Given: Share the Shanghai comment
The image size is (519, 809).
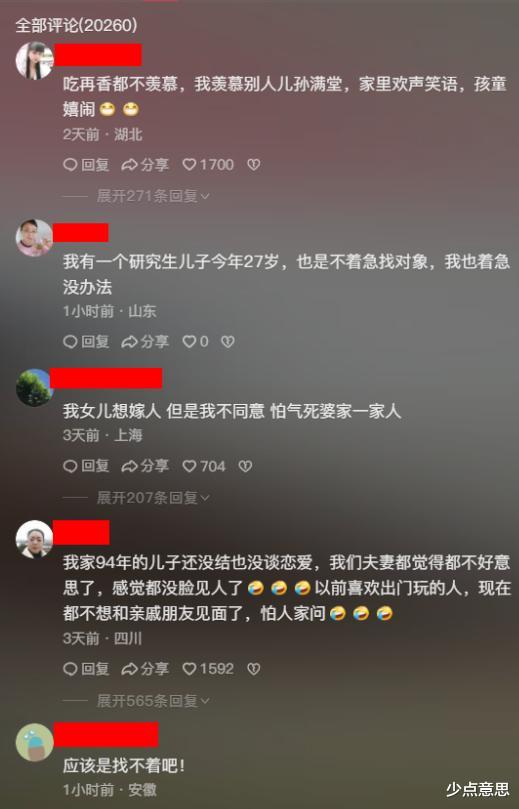Looking at the screenshot, I should click(145, 466).
